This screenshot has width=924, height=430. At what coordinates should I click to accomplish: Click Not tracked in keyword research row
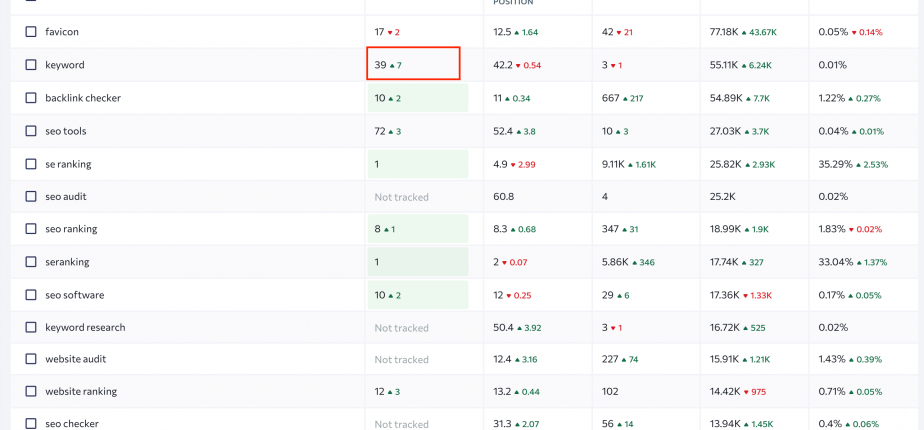(x=401, y=328)
